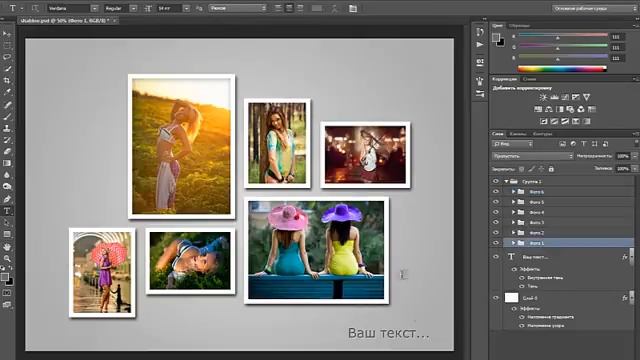
Task: Open the Verdana font family dropdown
Action: [x=94, y=8]
